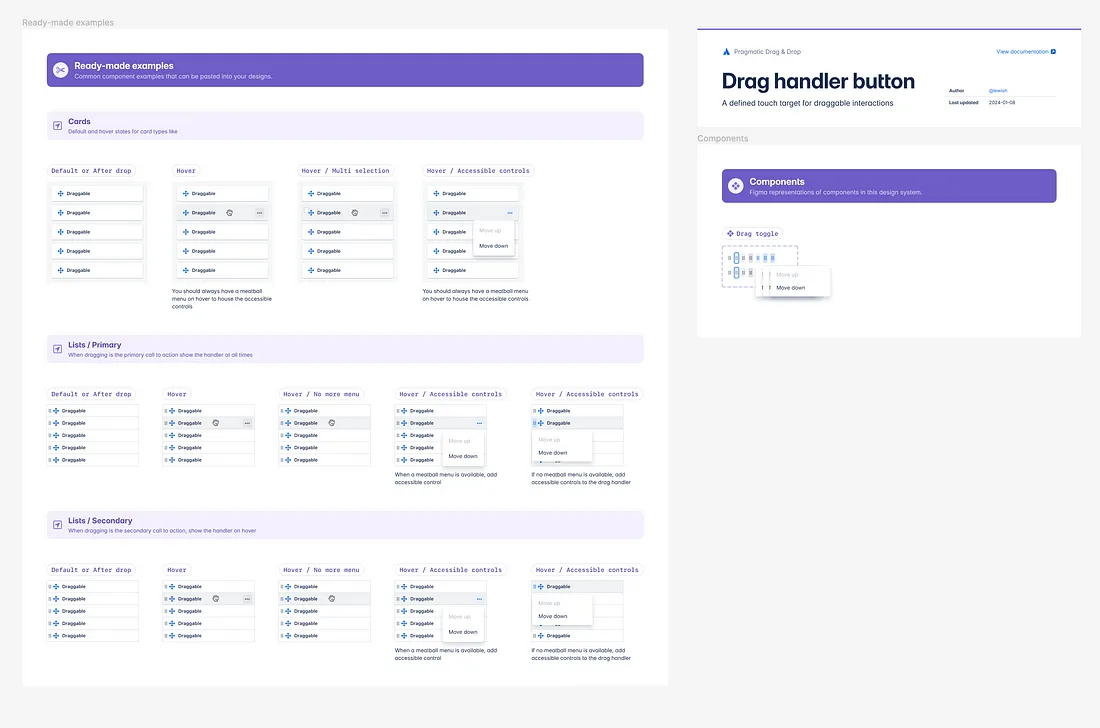
Task: Click blue meatball button in Cards Accessible controls
Action: [x=509, y=213]
